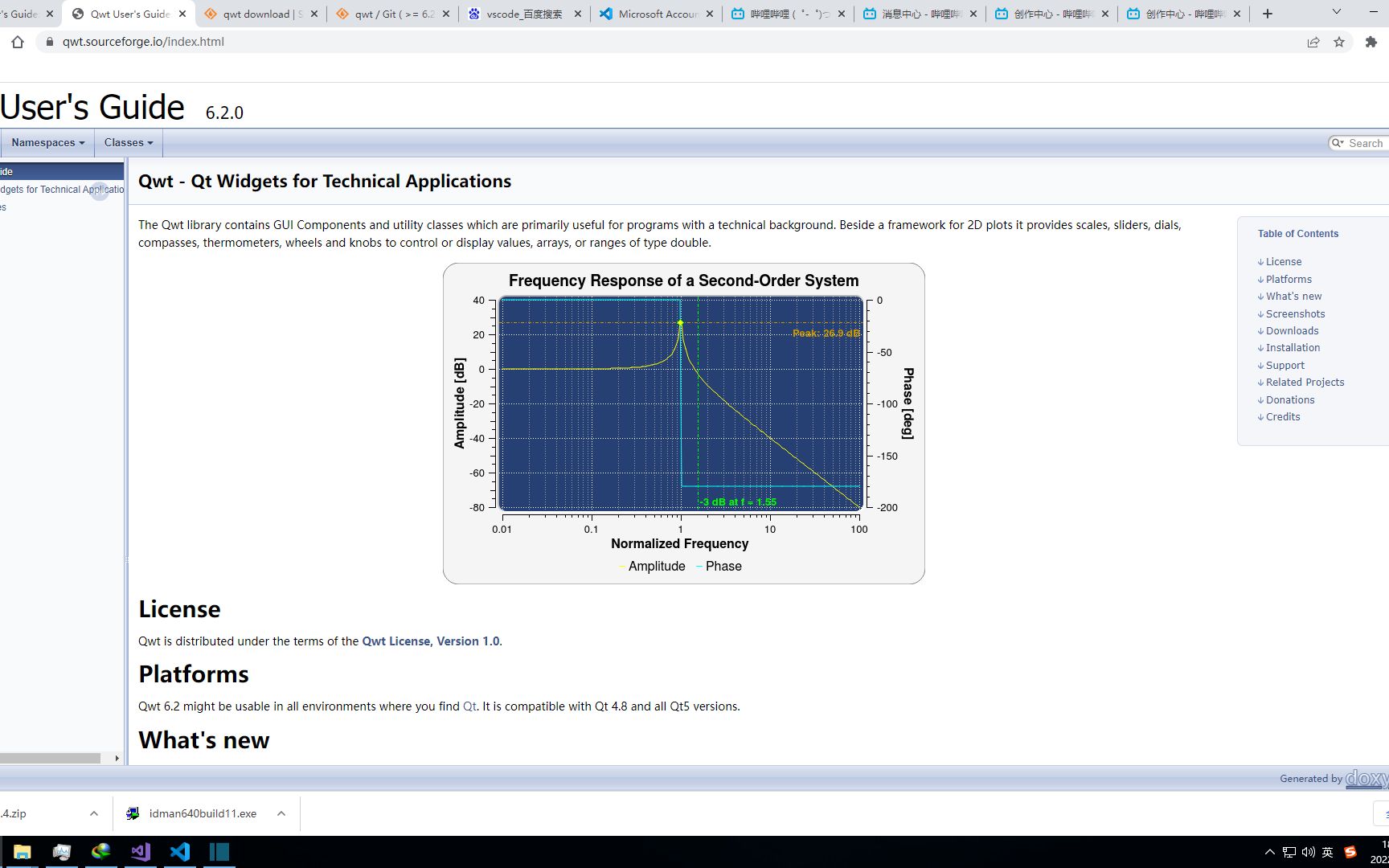Image resolution: width=1389 pixels, height=868 pixels.
Task: Click the doxygen logo in footer
Action: click(1366, 778)
